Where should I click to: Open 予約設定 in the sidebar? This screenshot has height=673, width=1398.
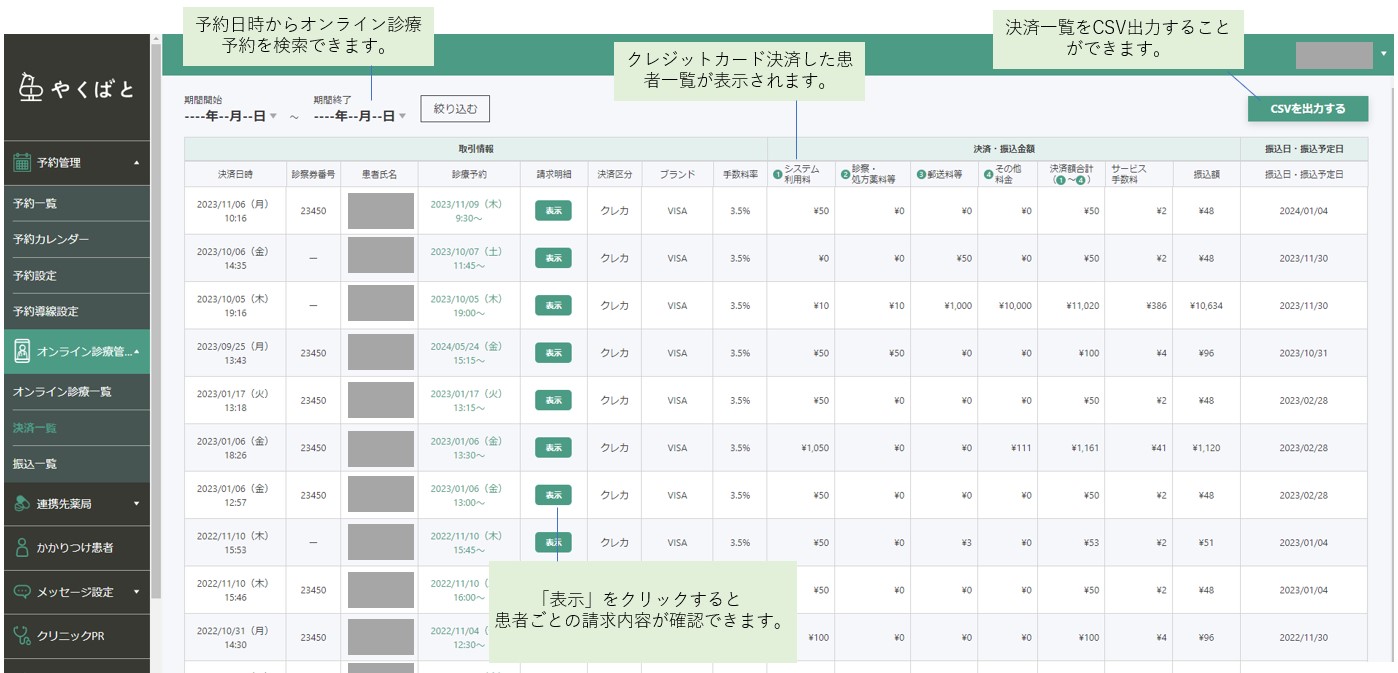point(76,275)
